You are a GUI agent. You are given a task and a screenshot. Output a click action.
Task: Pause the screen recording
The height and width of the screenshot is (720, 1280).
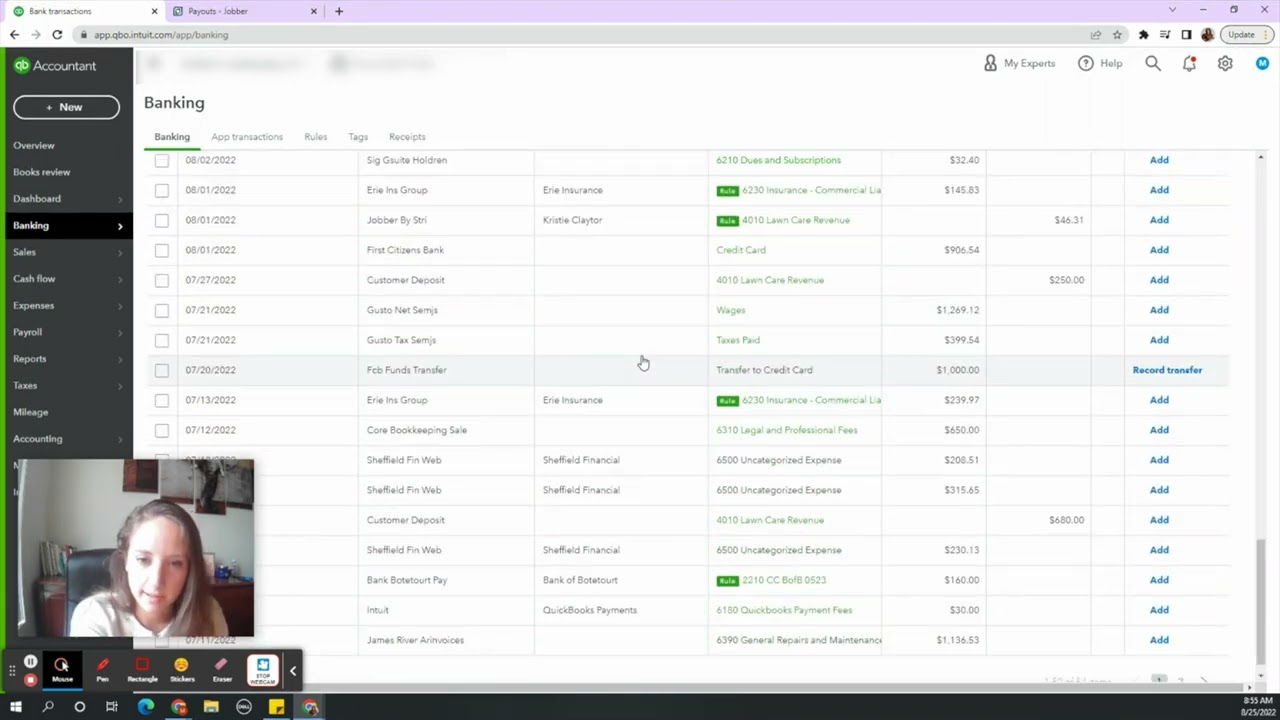[x=31, y=662]
